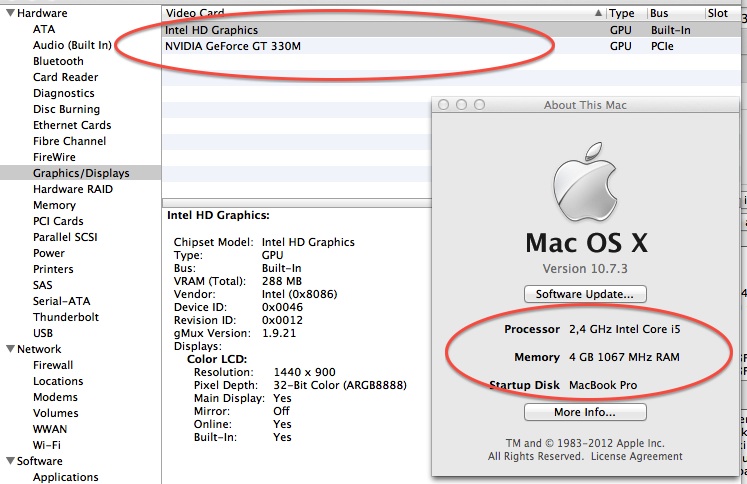The image size is (747, 484).
Task: Select Fibre Channel entry
Action: pyautogui.click(x=69, y=141)
